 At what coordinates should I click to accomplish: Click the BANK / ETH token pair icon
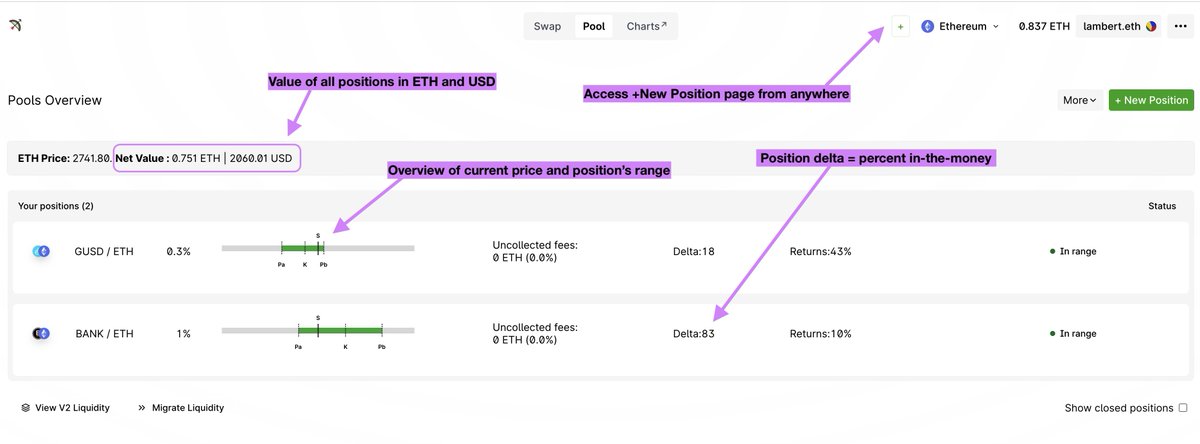[x=41, y=333]
